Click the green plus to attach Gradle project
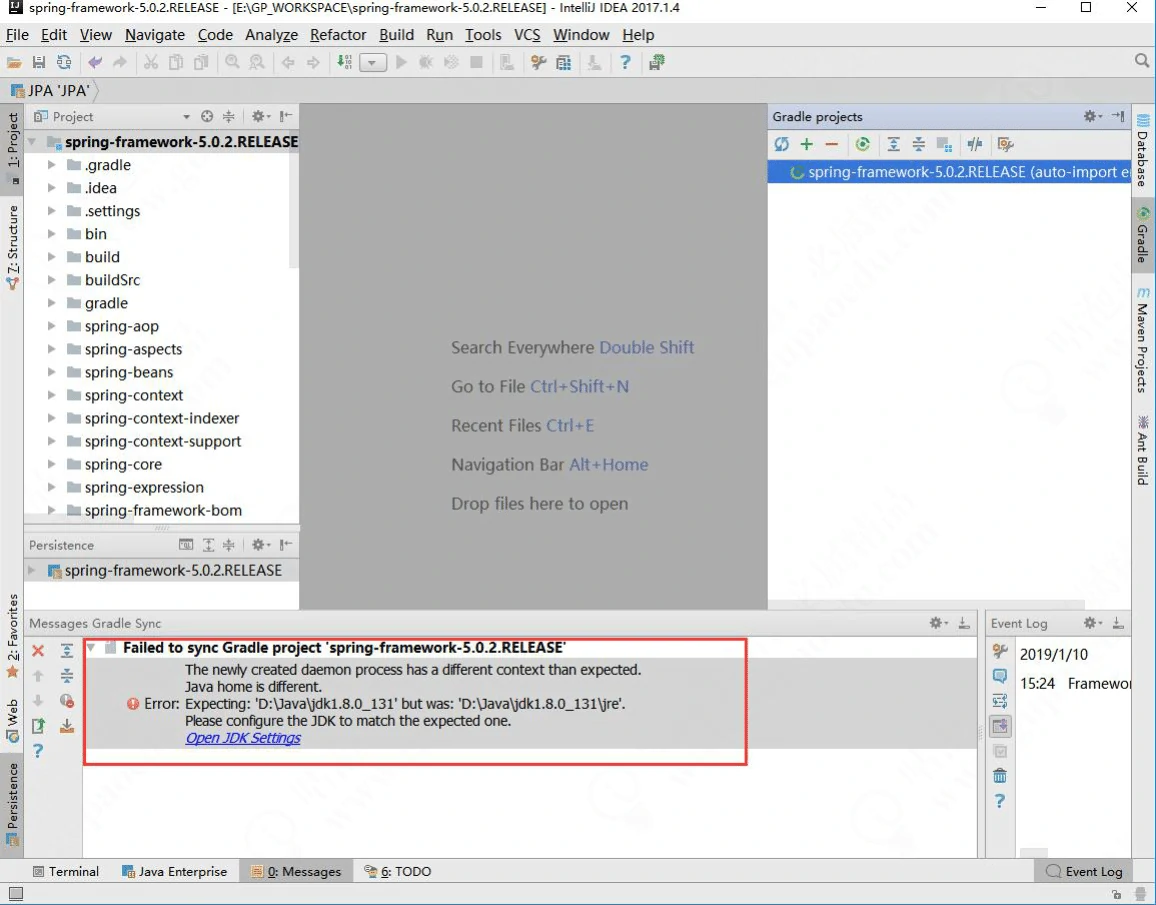This screenshot has width=1156, height=905. tap(806, 145)
